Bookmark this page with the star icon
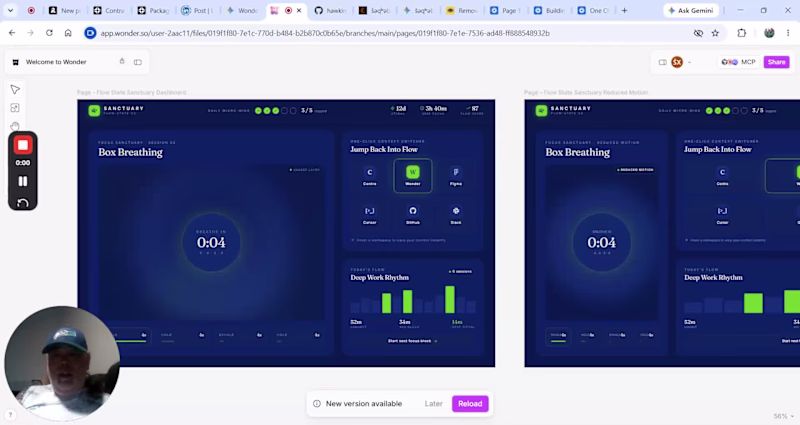Screen dimensions: 800x425 point(715,33)
